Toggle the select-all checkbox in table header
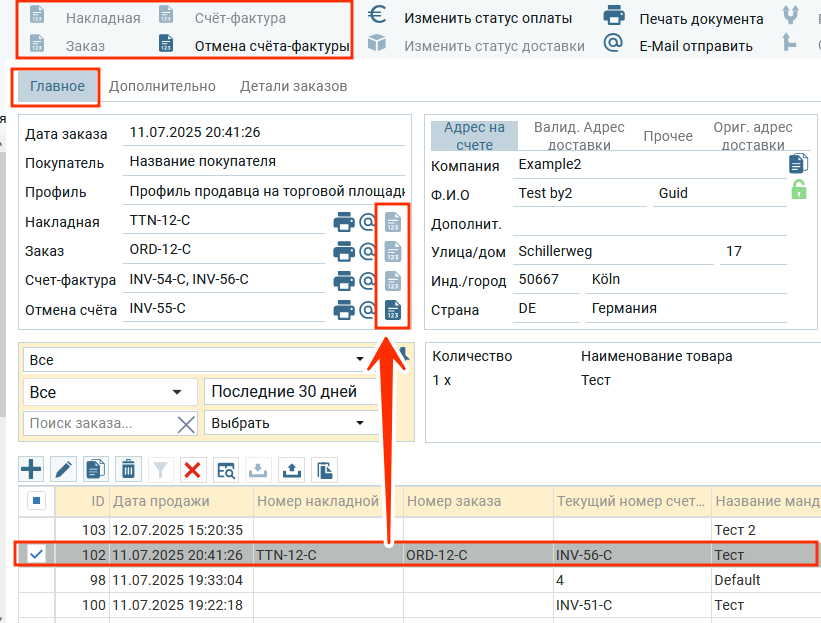Screen dimensions: 821x623 pyautogui.click(x=37, y=501)
